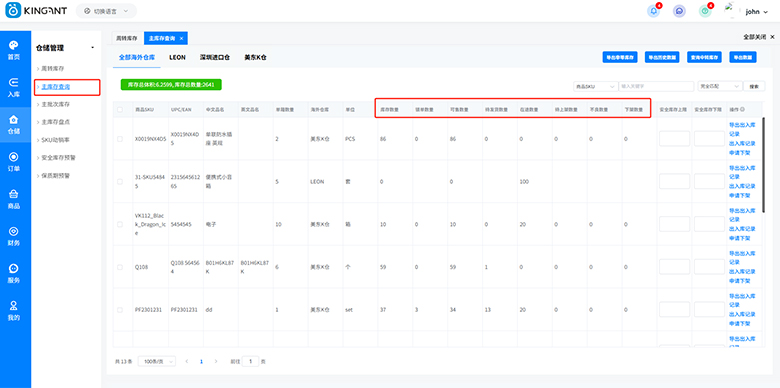Viewport: 780px width, 388px height.
Task: Open the 订单 orders sidebar icon
Action: 14,161
